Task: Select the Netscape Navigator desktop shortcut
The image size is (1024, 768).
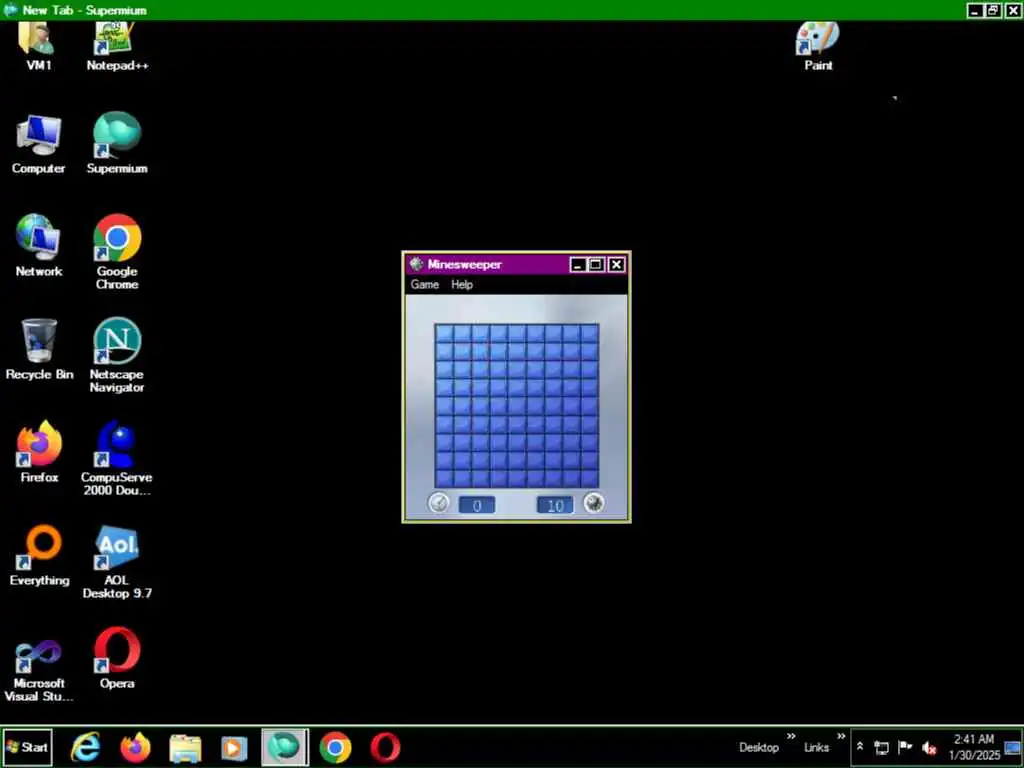Action: pos(117,355)
